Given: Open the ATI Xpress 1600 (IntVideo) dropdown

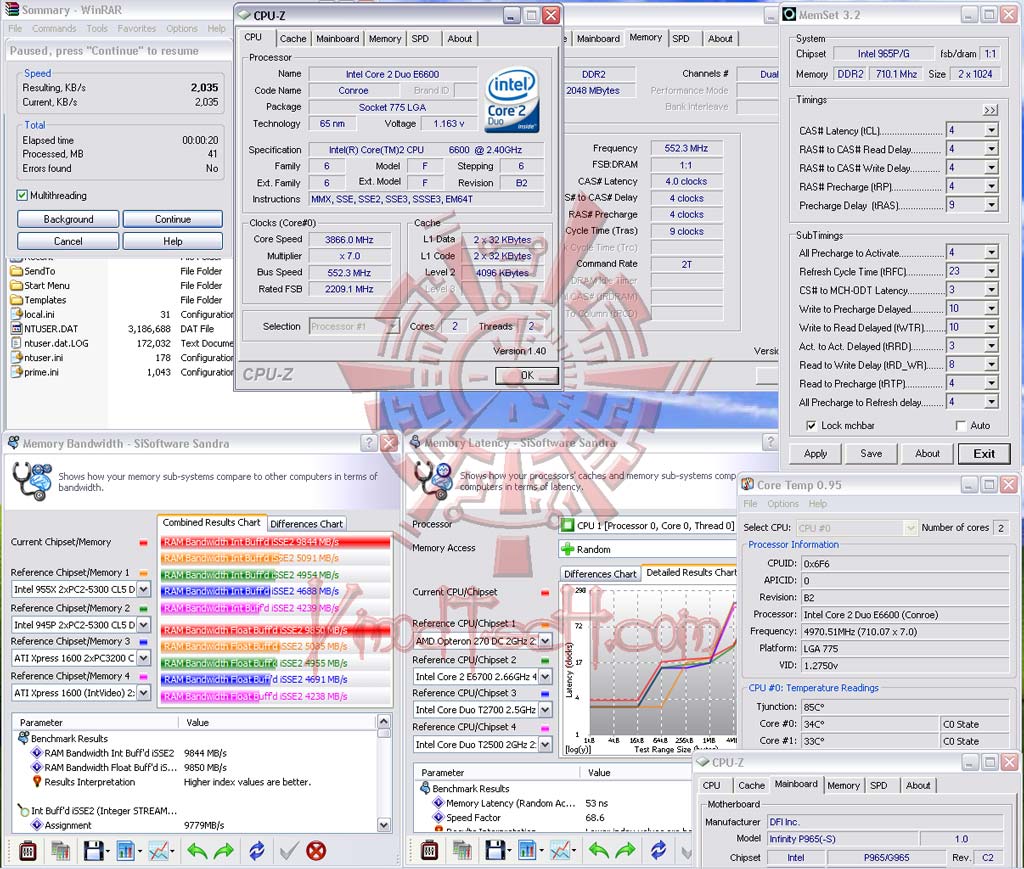Looking at the screenshot, I should (x=144, y=693).
